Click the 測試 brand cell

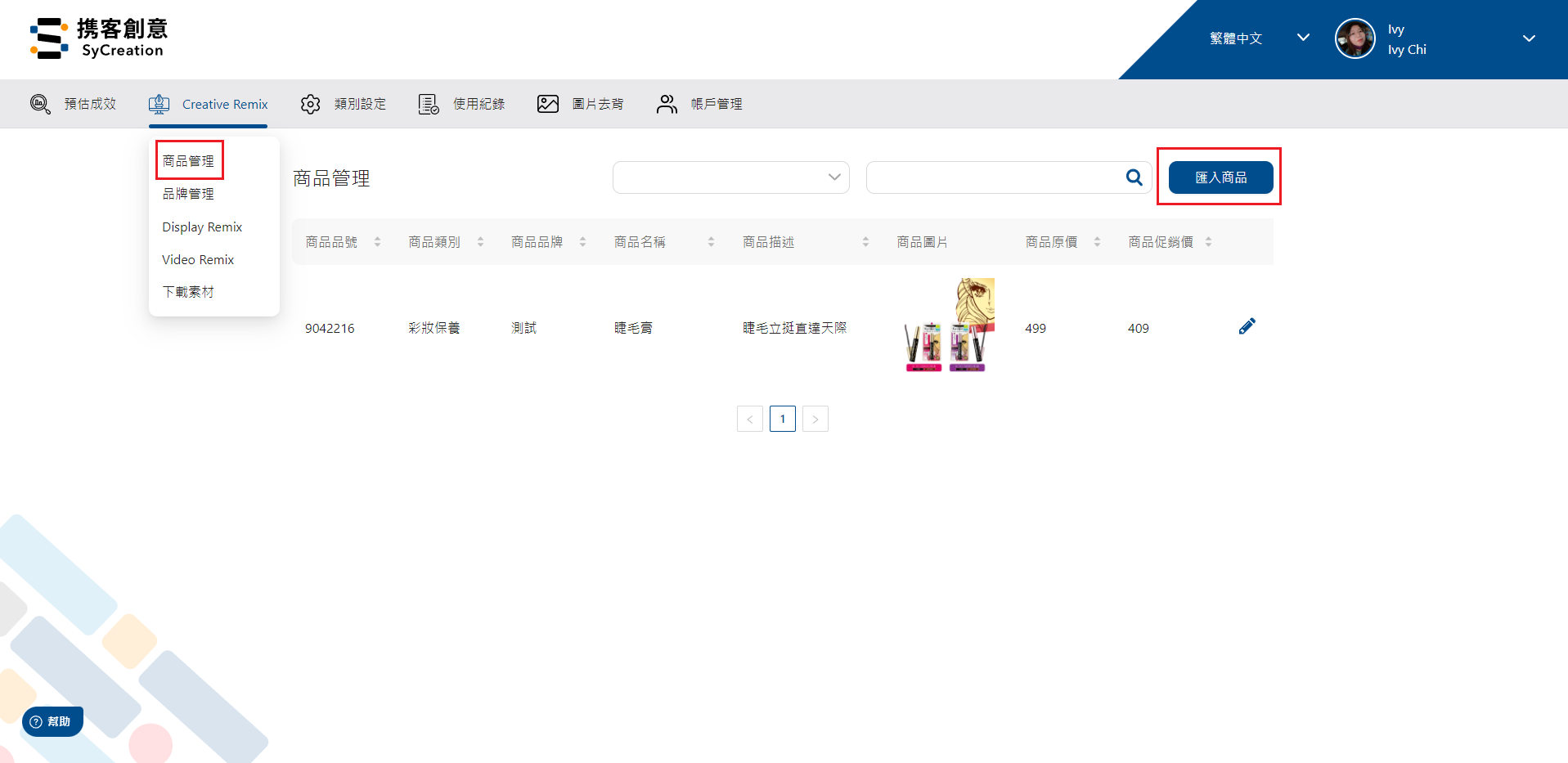(x=523, y=328)
